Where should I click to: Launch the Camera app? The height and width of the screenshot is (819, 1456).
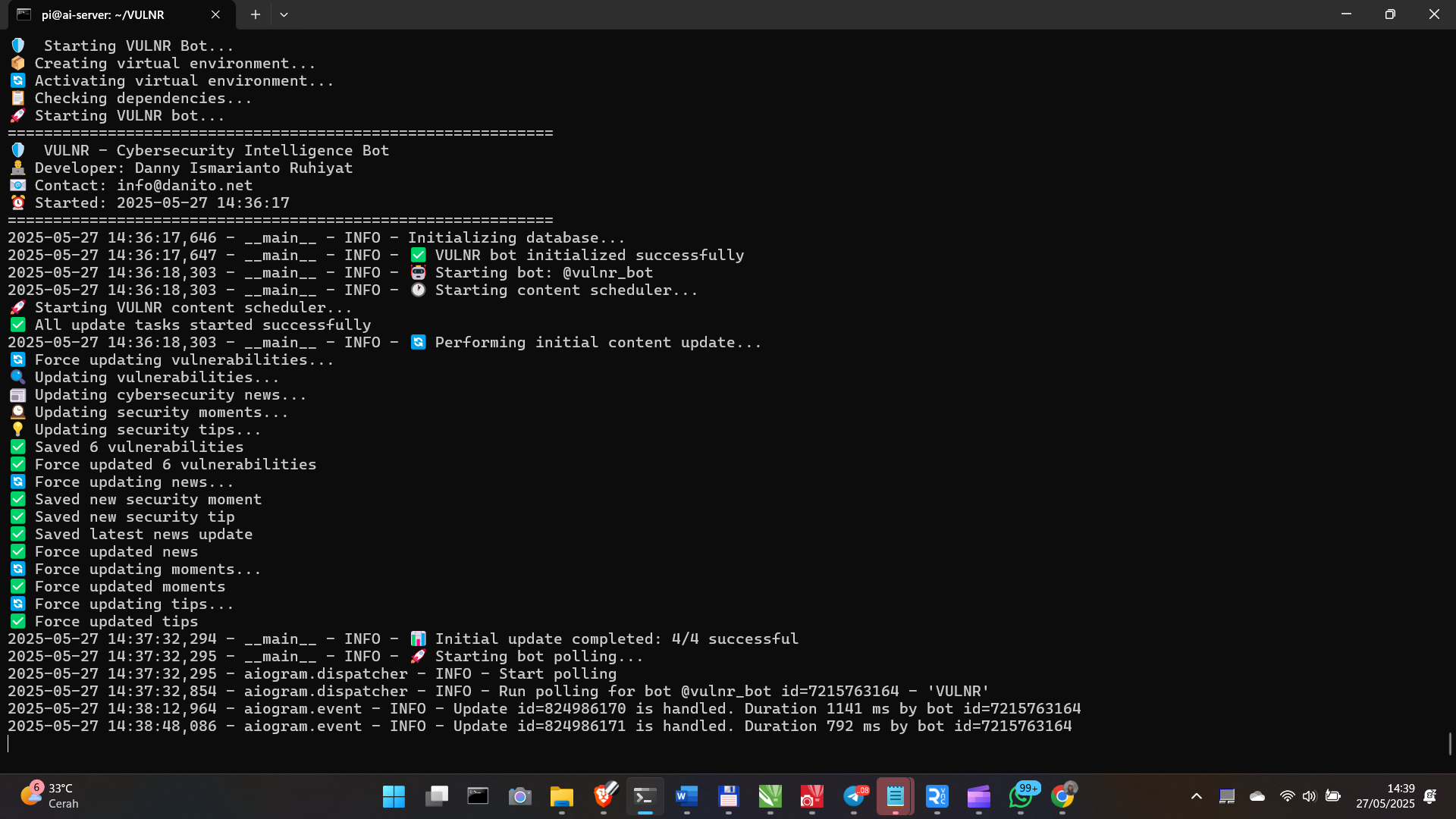point(520,797)
